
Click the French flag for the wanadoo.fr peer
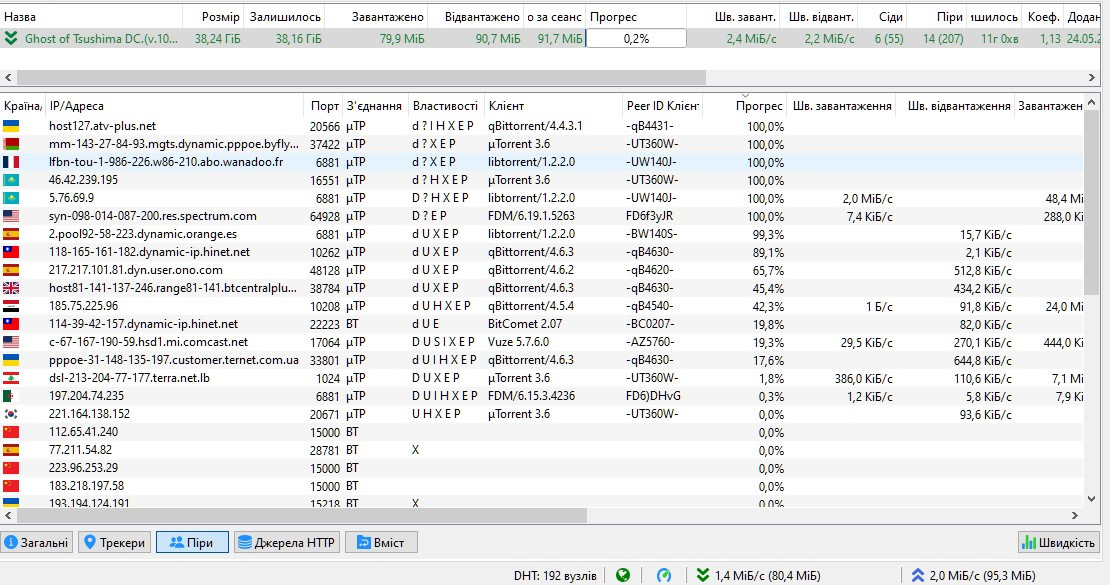[11, 162]
